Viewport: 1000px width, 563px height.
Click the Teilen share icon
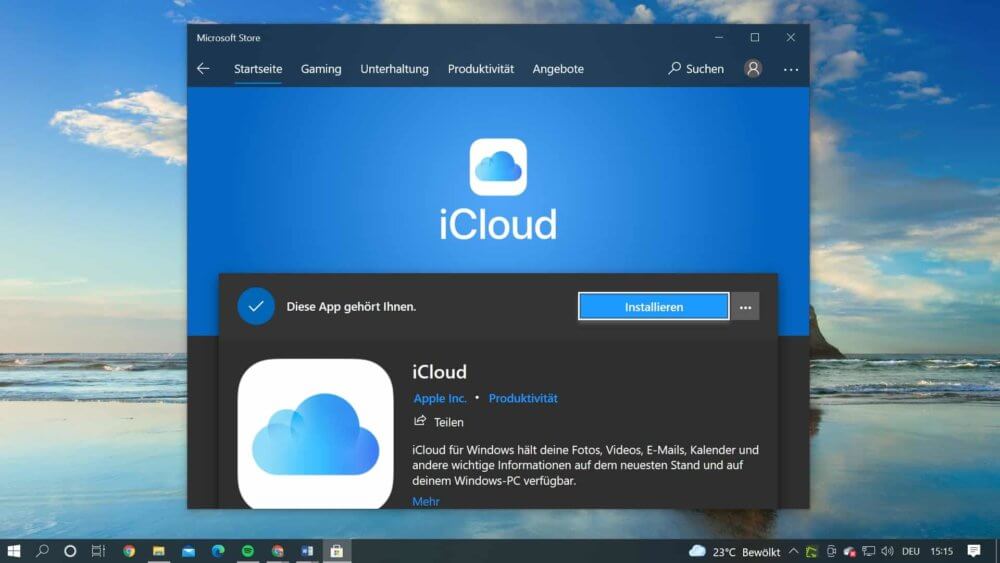[x=420, y=421]
